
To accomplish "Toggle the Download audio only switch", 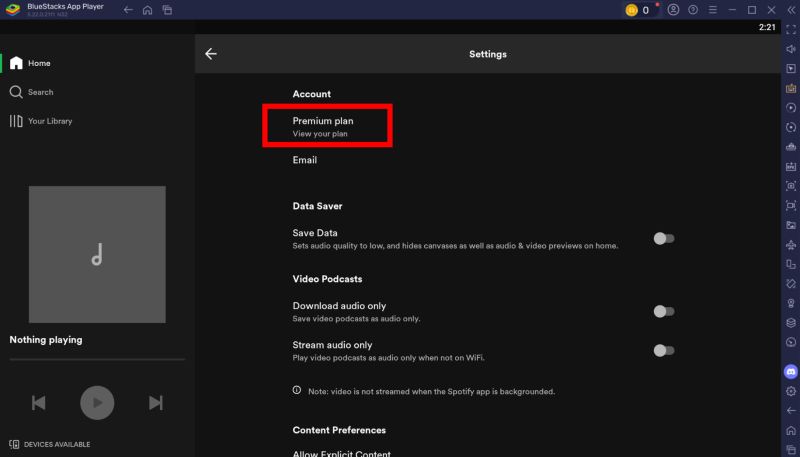I will (664, 311).
